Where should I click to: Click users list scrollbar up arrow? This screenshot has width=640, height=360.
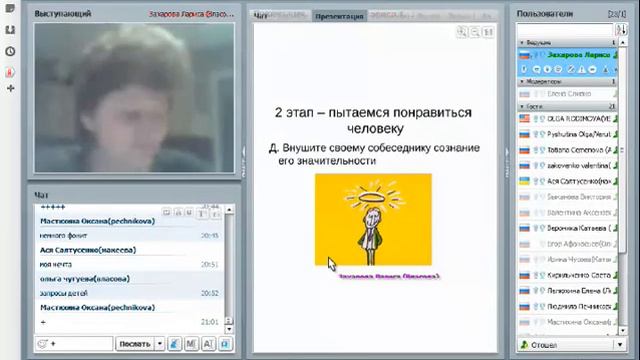click(622, 42)
